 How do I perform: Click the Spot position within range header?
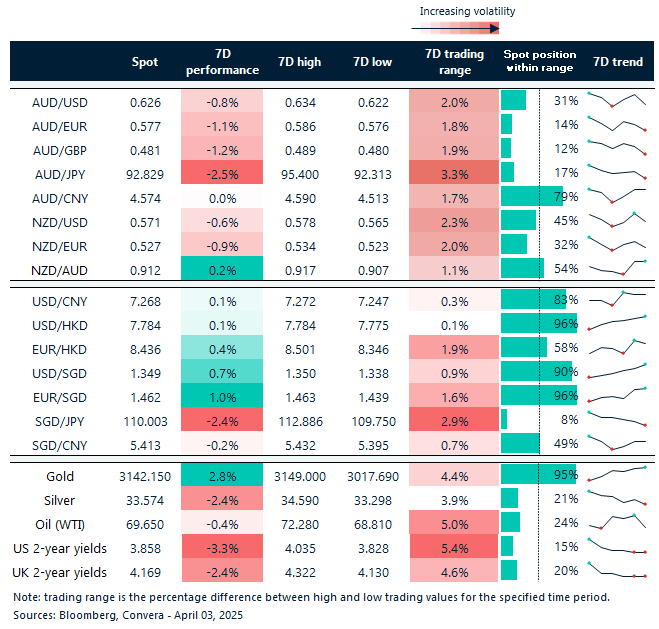(538, 62)
